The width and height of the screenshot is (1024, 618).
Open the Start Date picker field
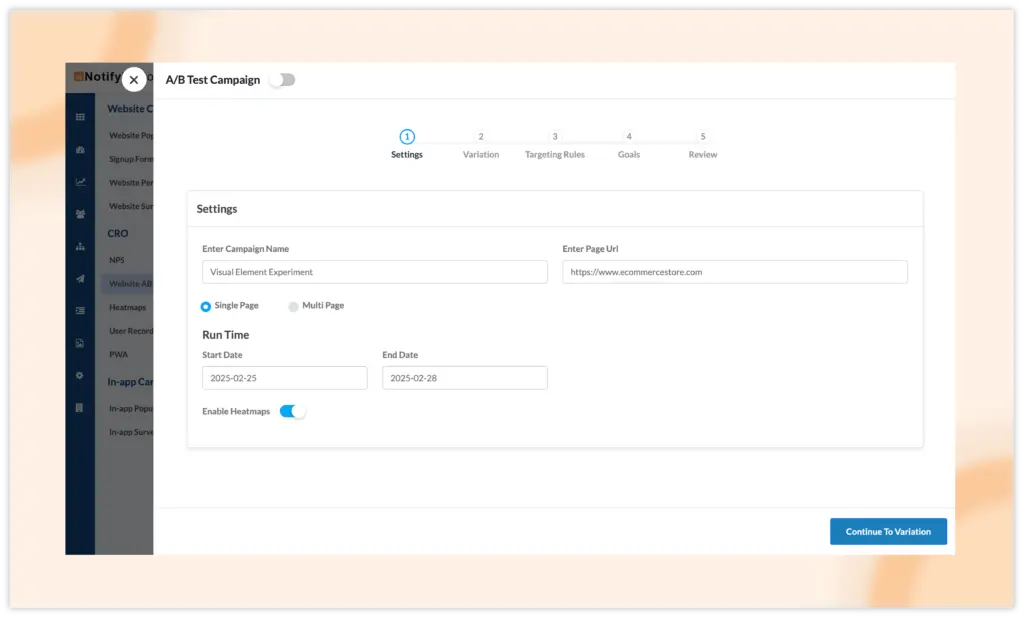click(284, 378)
